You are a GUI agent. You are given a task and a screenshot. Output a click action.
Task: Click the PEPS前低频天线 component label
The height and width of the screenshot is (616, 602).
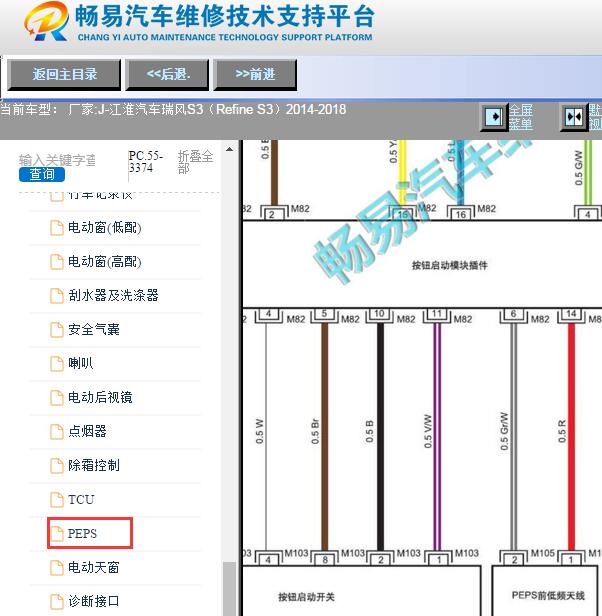(548, 596)
